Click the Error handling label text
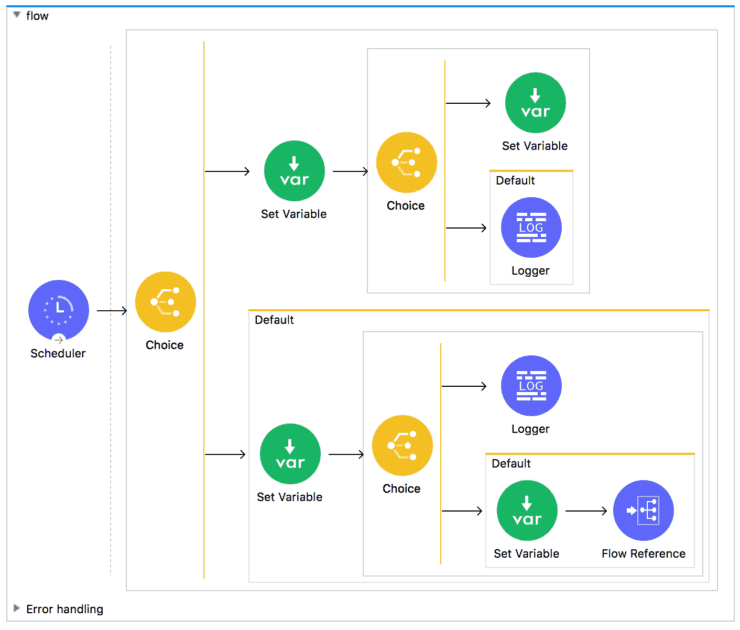740x630 pixels. pyautogui.click(x=64, y=609)
